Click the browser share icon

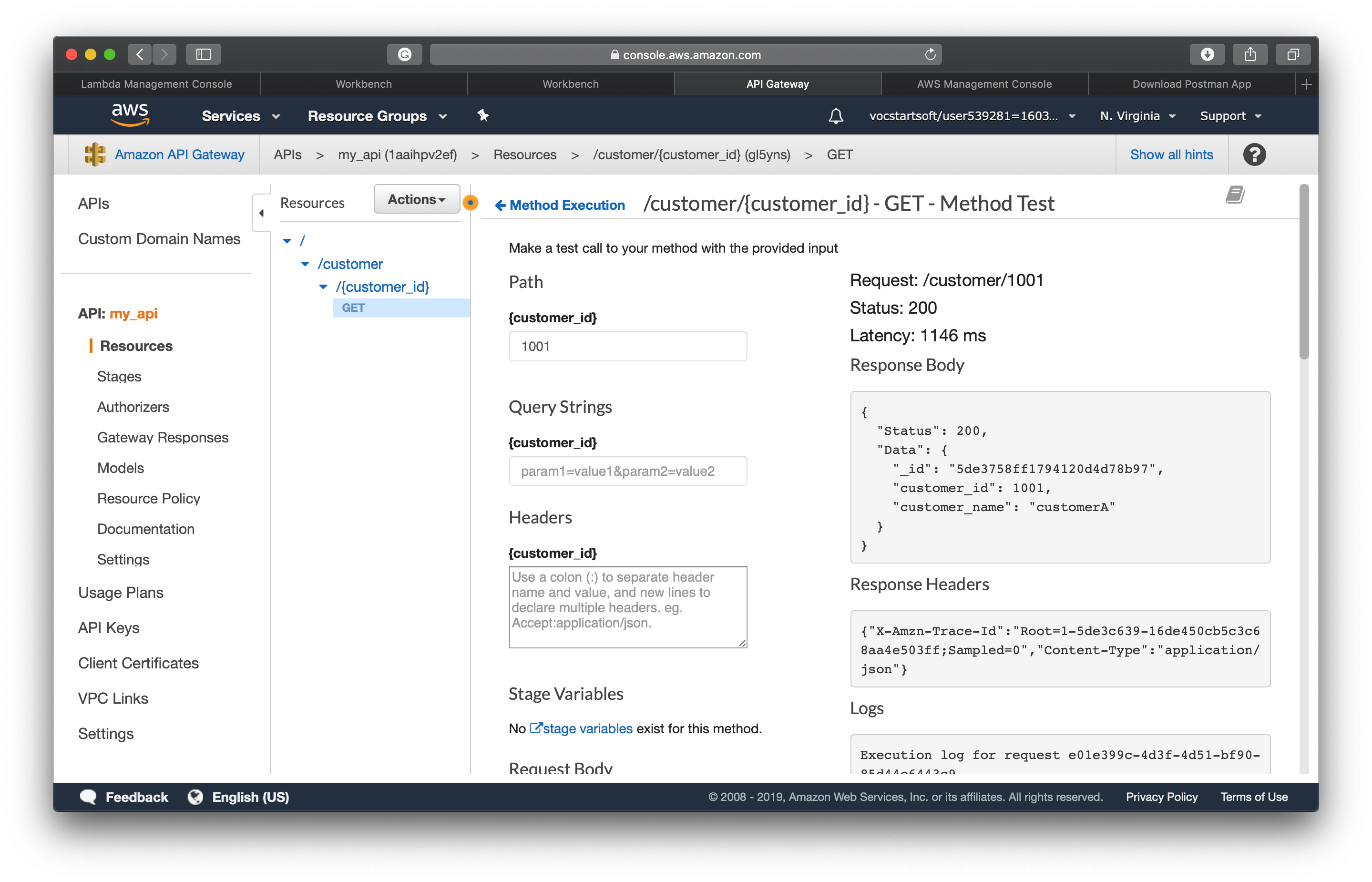(x=1250, y=54)
